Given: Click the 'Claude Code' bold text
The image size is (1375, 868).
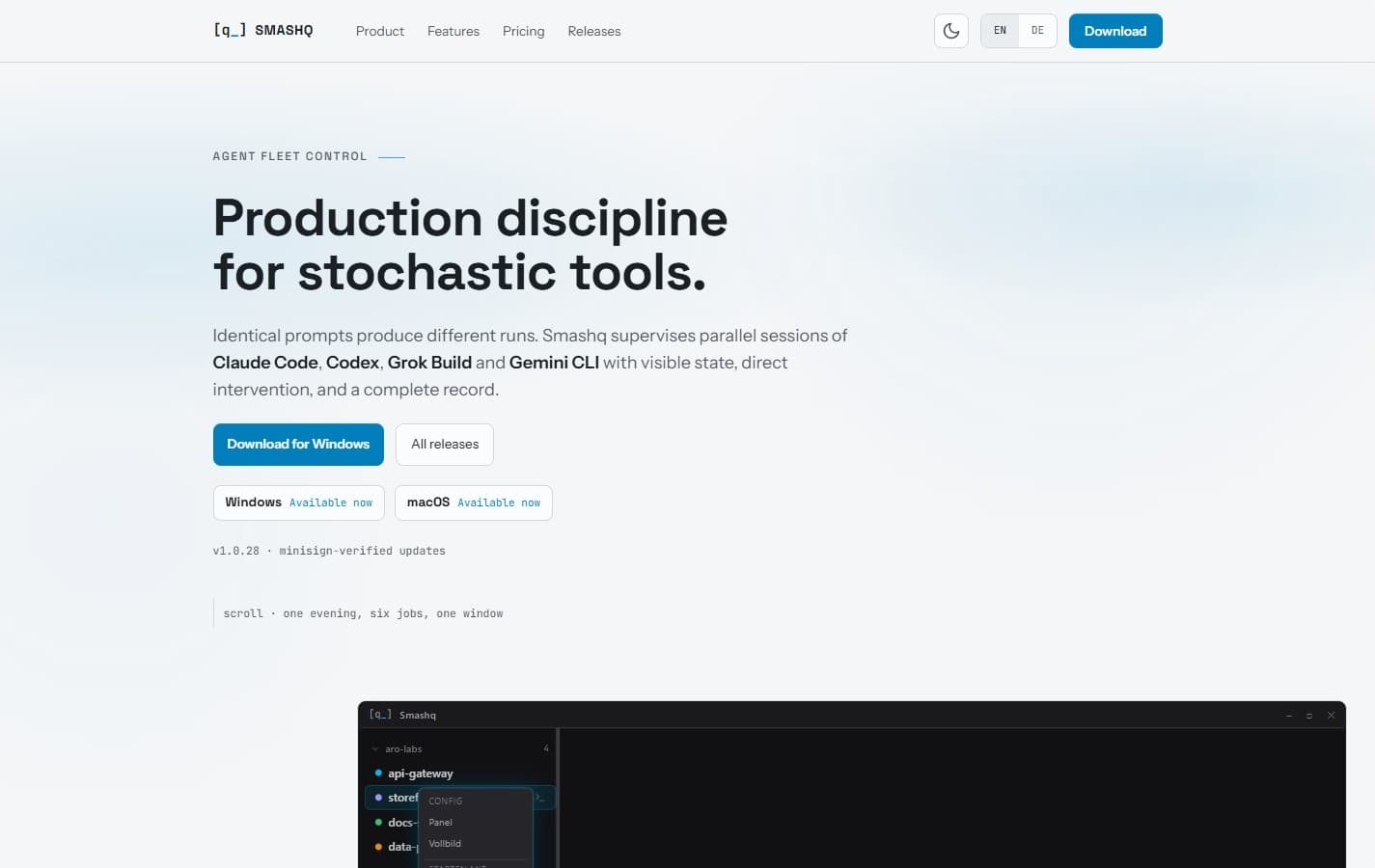Looking at the screenshot, I should (265, 363).
